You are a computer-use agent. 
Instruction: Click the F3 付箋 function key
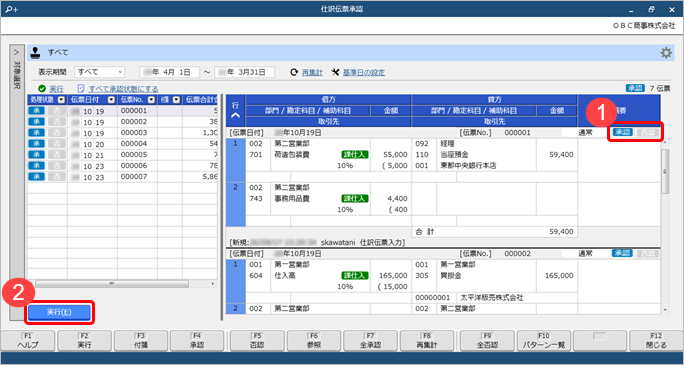[141, 341]
